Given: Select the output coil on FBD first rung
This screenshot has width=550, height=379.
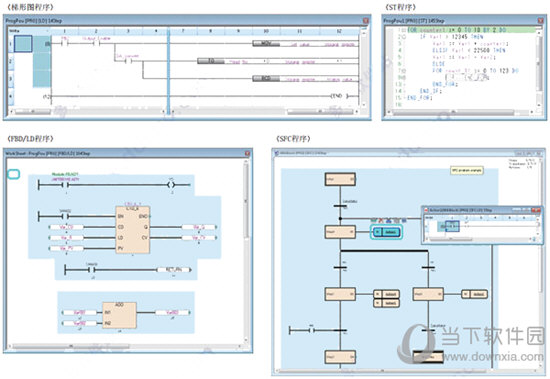Looking at the screenshot, I should point(171,185).
